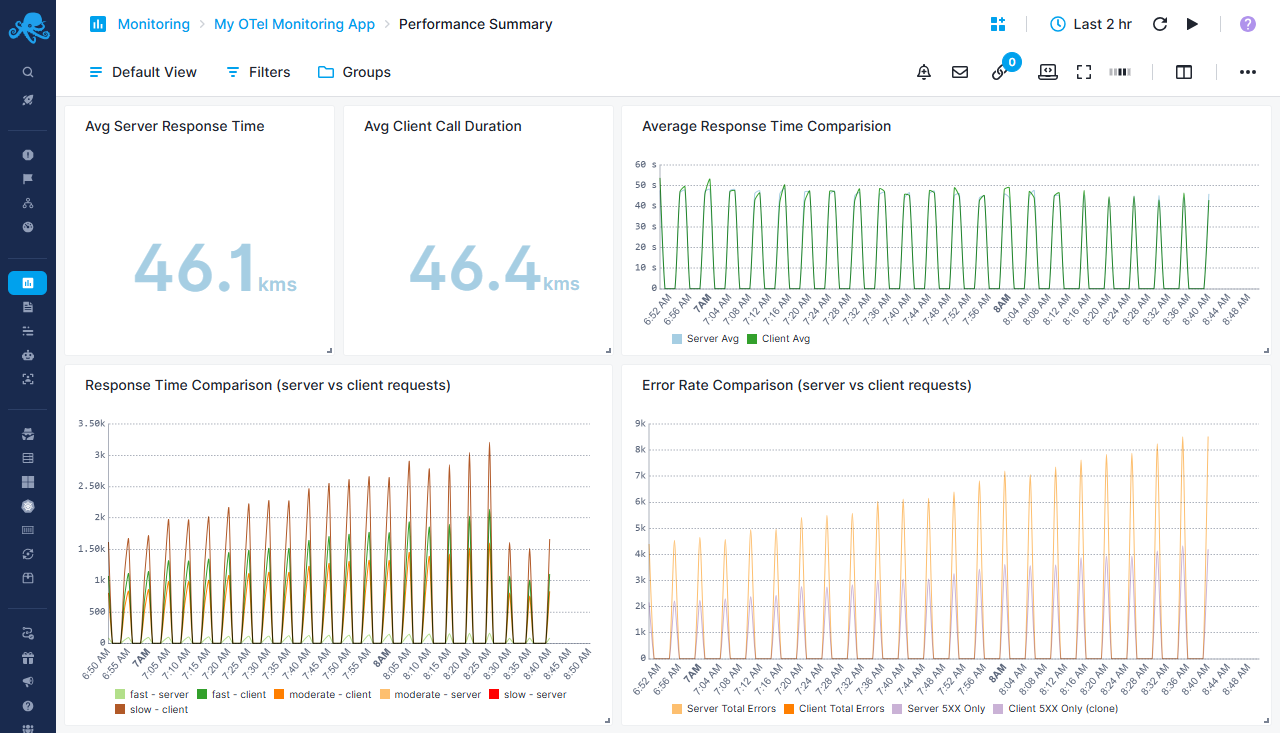Image resolution: width=1280 pixels, height=733 pixels.
Task: Click the embed code laptop icon
Action: (1047, 71)
